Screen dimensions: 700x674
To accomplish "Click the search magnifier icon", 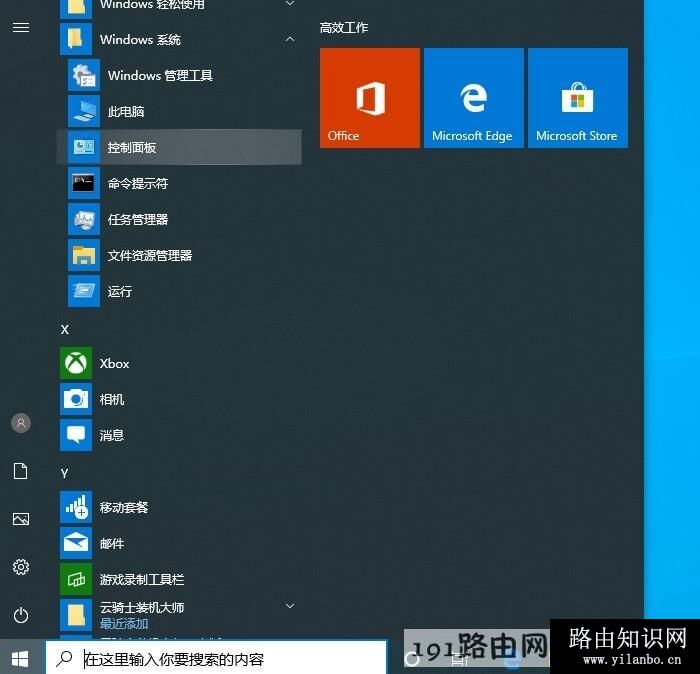I will [65, 658].
